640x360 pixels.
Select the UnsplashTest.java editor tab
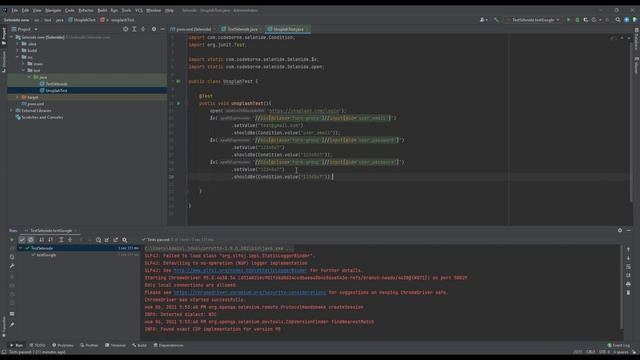coord(288,29)
